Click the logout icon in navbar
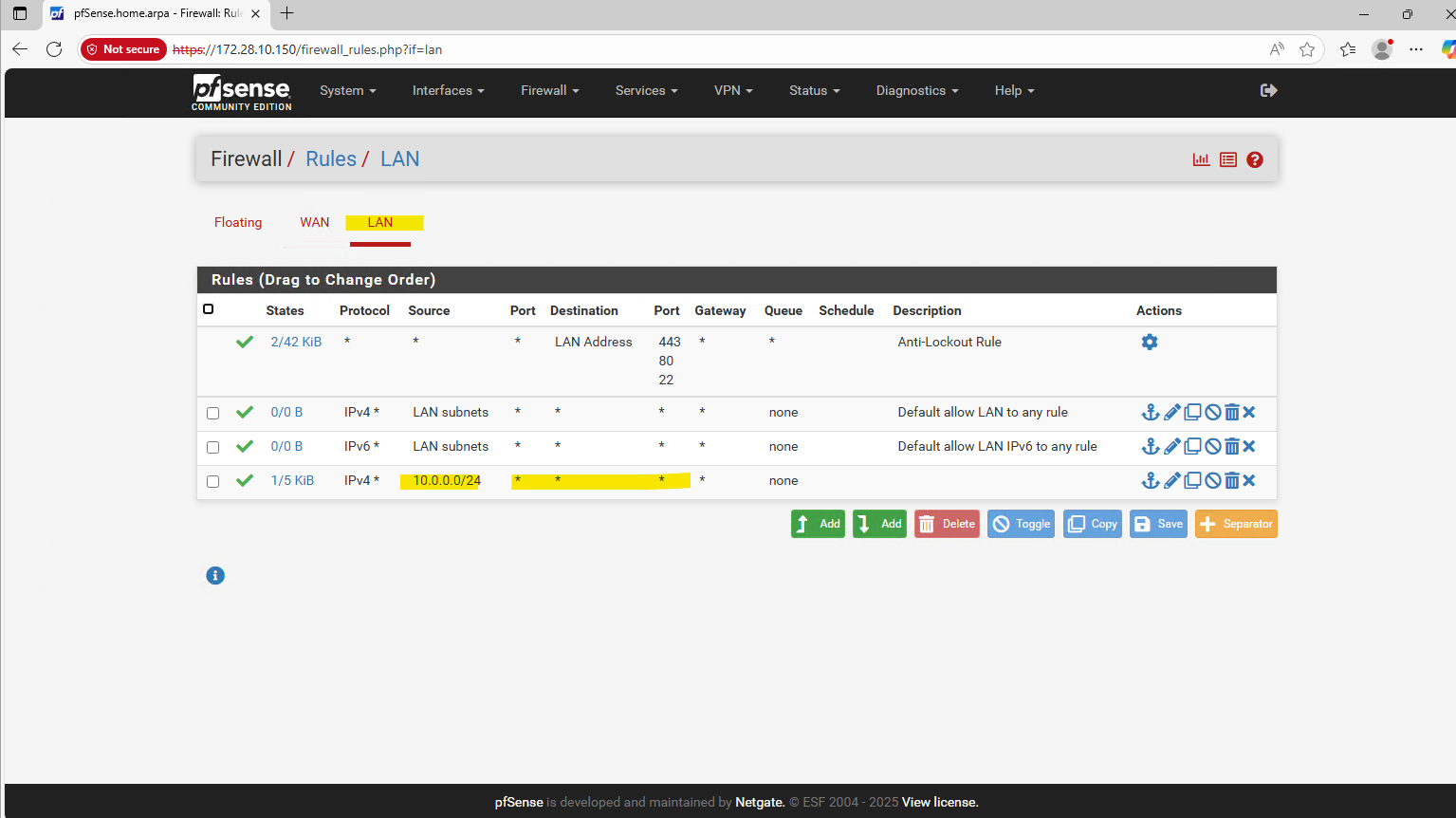 (x=1268, y=91)
